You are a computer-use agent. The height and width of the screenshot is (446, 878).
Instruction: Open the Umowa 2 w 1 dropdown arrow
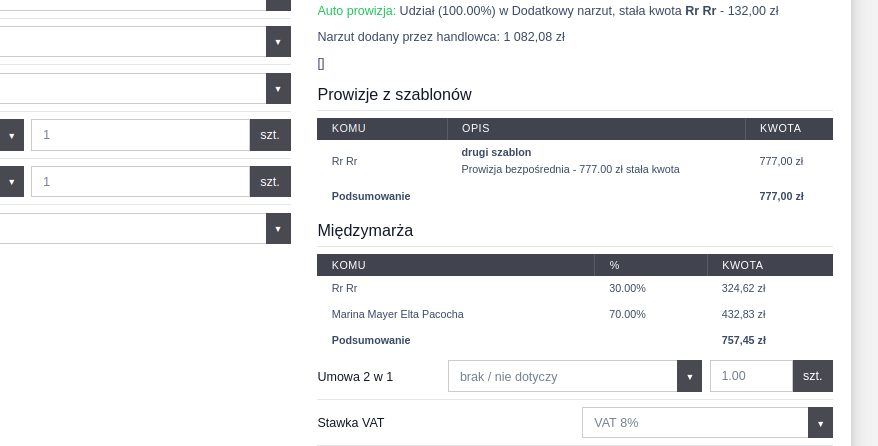coord(689,376)
